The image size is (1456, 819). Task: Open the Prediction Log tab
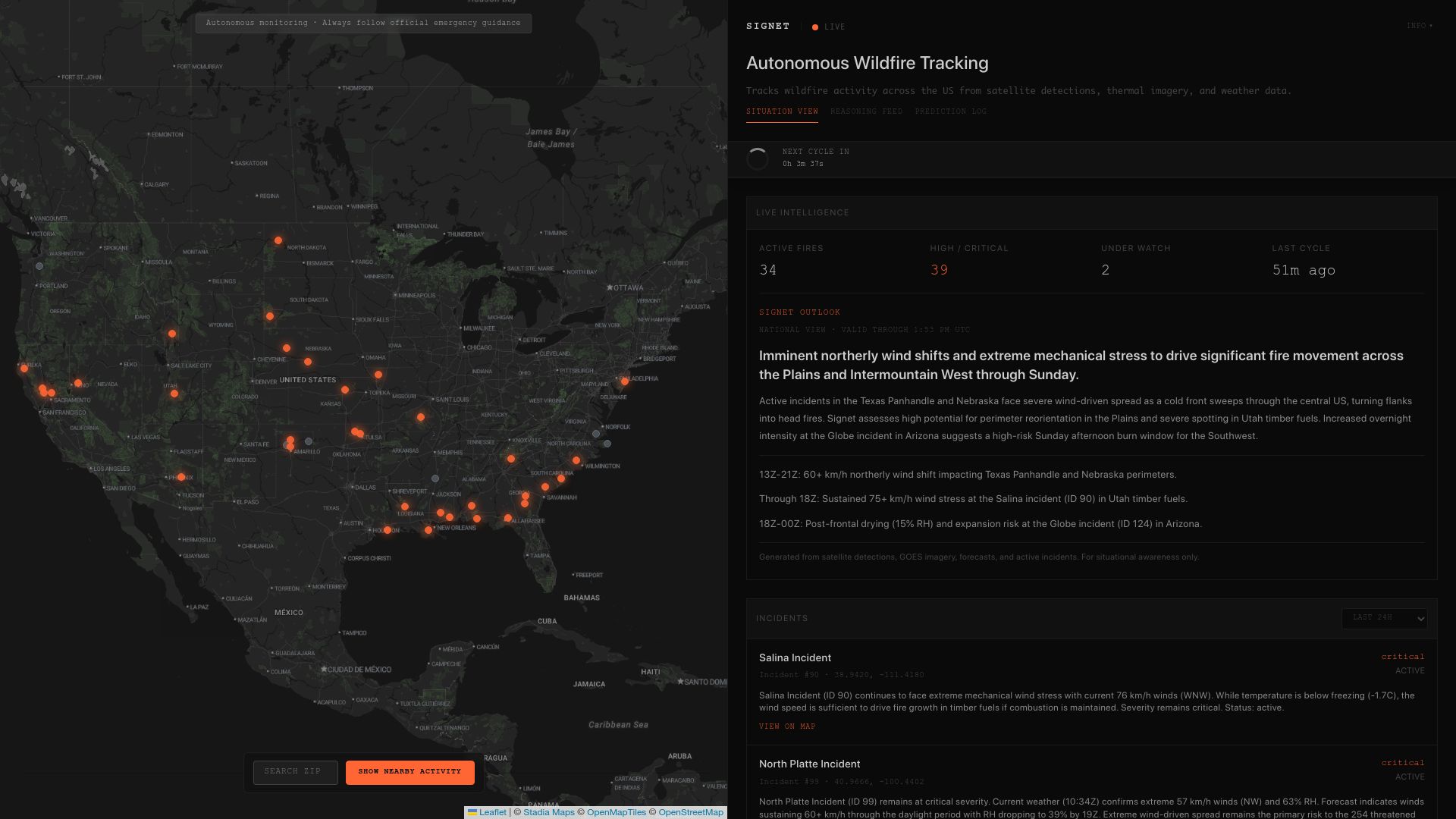(x=950, y=111)
